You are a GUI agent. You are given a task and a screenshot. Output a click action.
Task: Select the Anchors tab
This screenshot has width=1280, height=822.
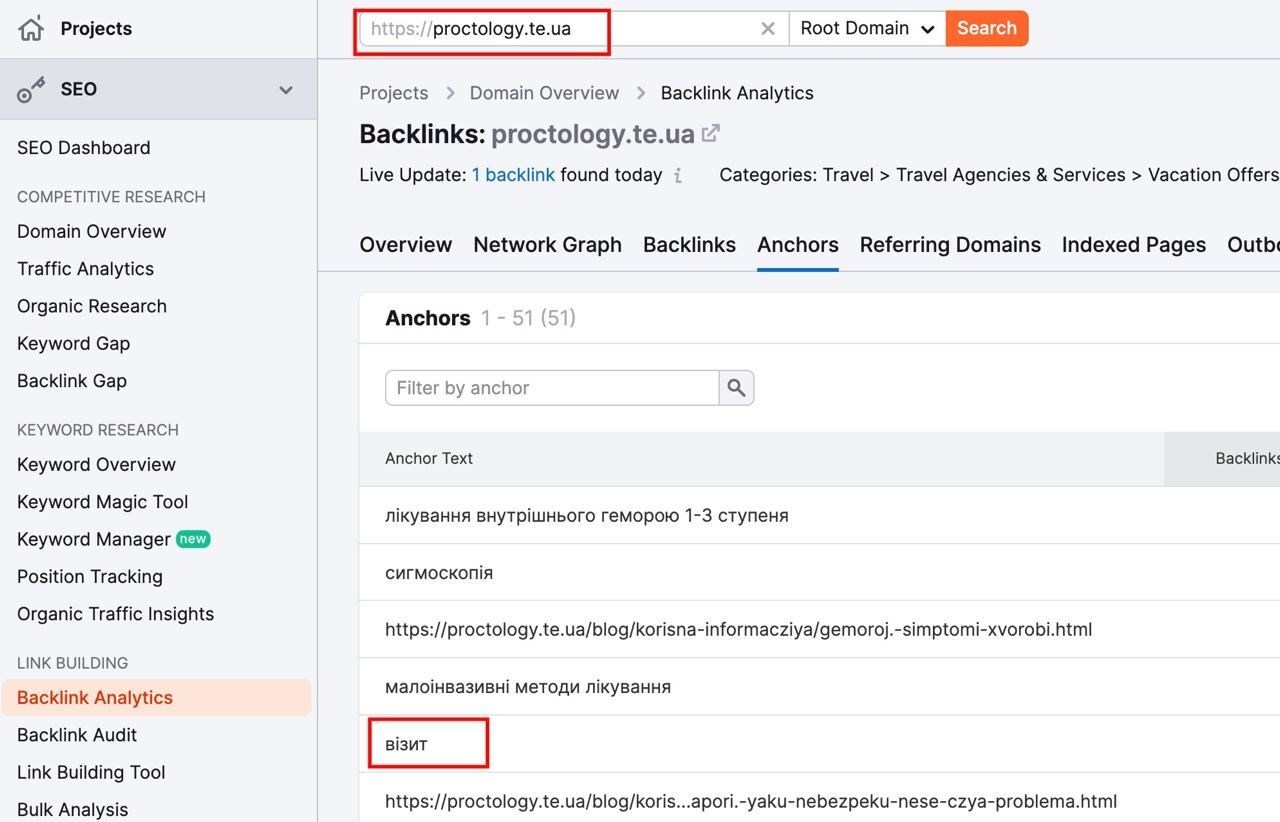point(798,245)
